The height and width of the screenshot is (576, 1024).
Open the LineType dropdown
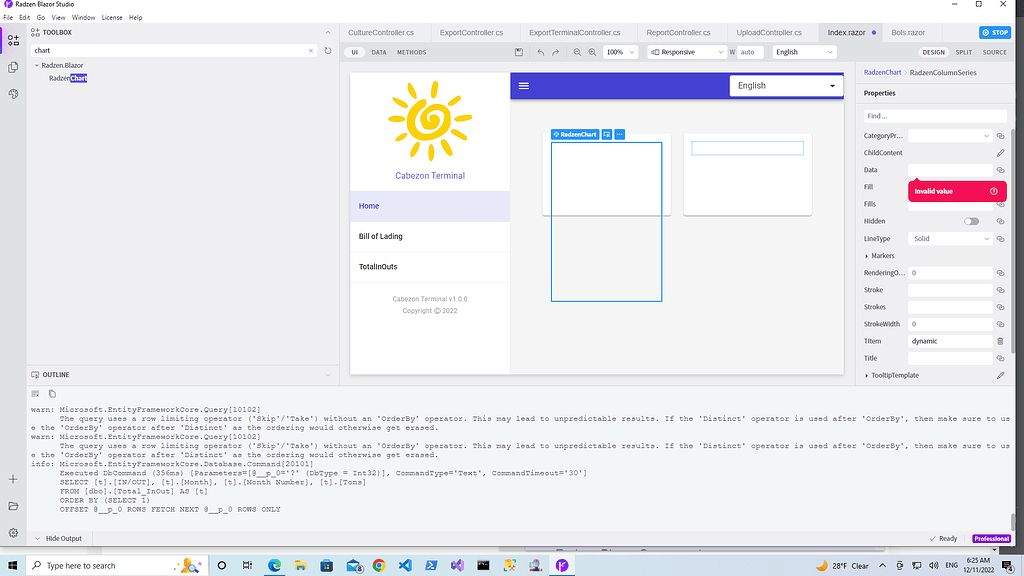(949, 238)
